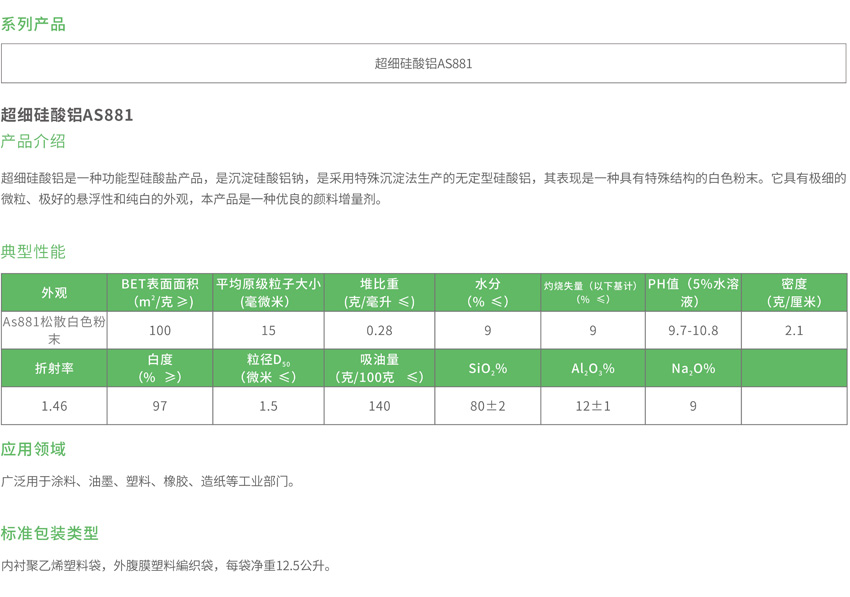
Task: Select the 超细硅酸铝AS881 product tab
Action: click(423, 63)
